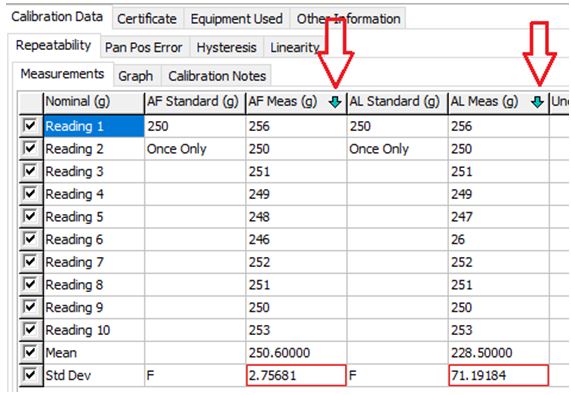Viewport: 571px width, 395px height.
Task: Toggle the Reading 6 checkbox
Action: (30, 239)
